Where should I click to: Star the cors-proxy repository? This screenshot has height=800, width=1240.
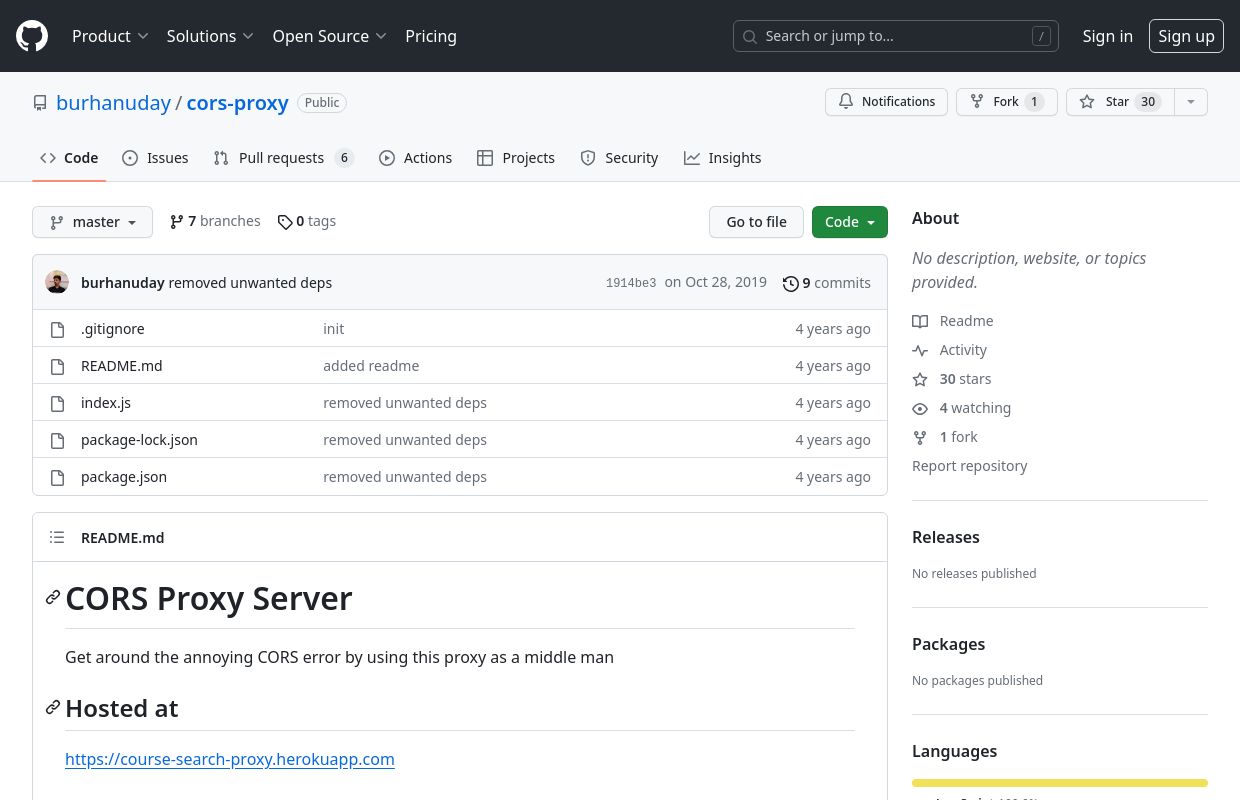pos(1119,102)
